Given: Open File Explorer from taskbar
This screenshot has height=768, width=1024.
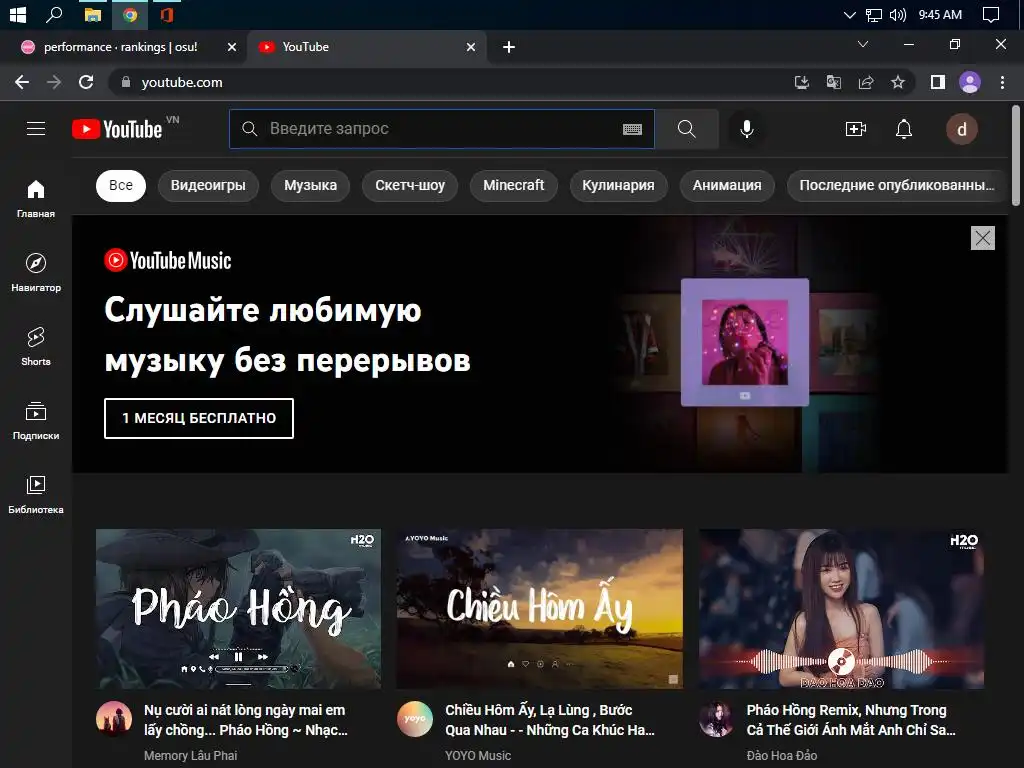Looking at the screenshot, I should (x=93, y=14).
